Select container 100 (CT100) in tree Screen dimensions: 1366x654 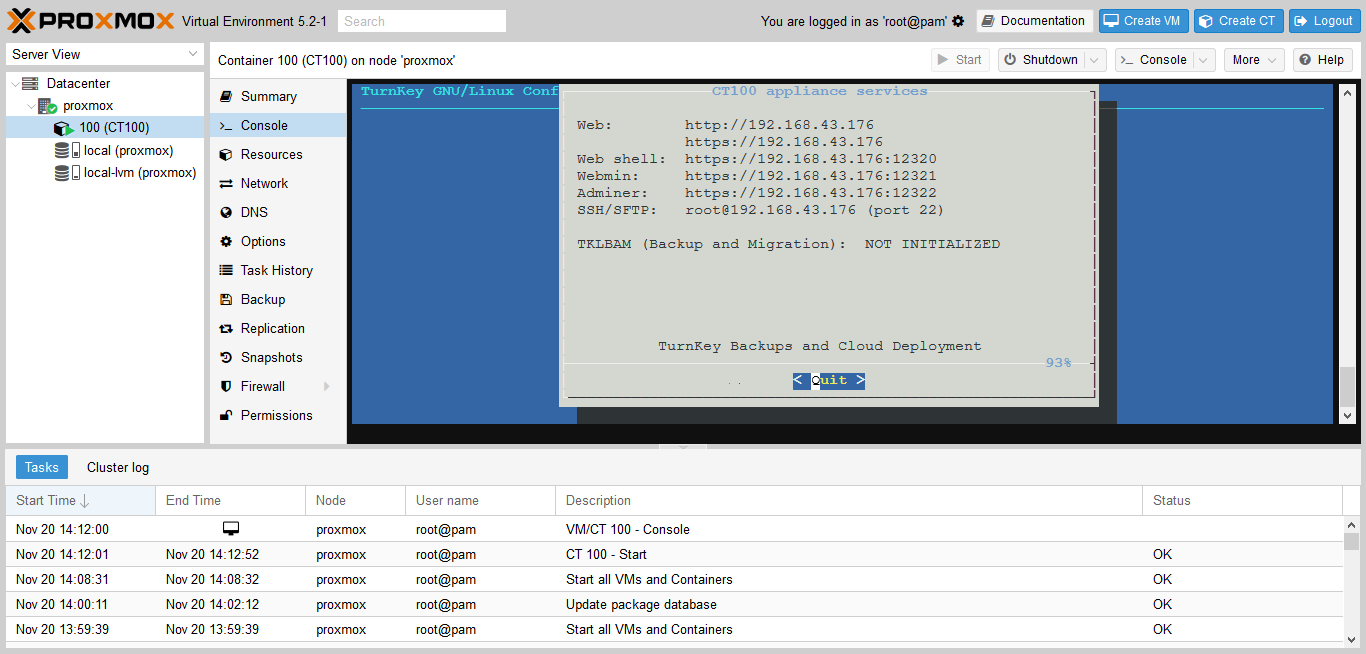click(x=105, y=128)
